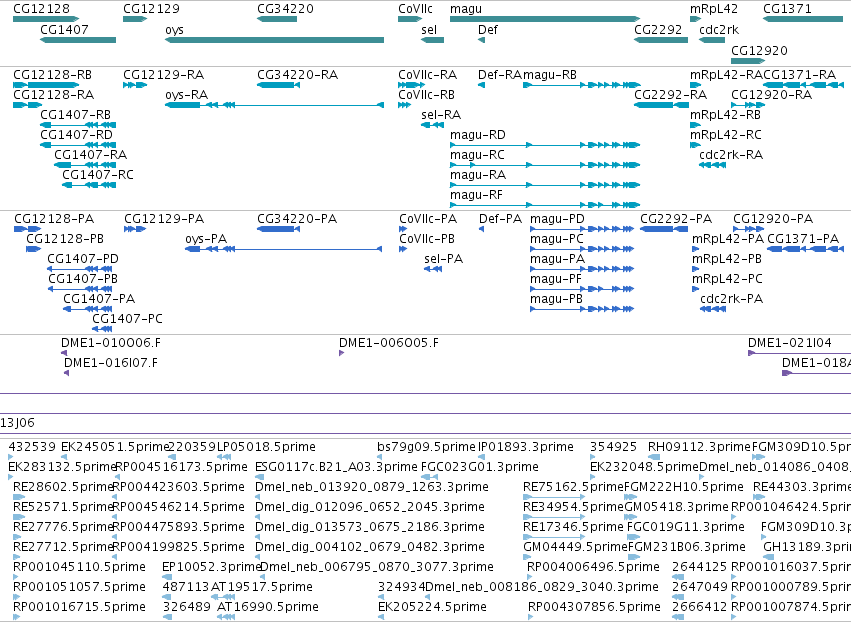Screen dimensions: 851x622
Task: Select the oys-RA transcript label
Action: coord(187,95)
